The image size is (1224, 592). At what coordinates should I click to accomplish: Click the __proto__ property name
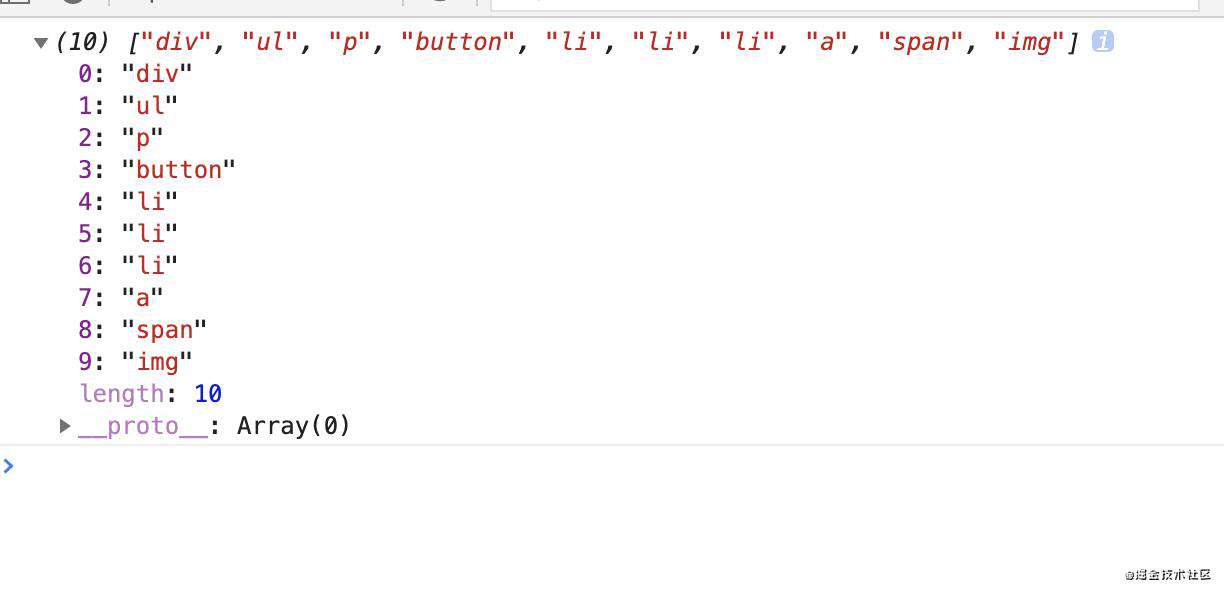click(x=143, y=426)
